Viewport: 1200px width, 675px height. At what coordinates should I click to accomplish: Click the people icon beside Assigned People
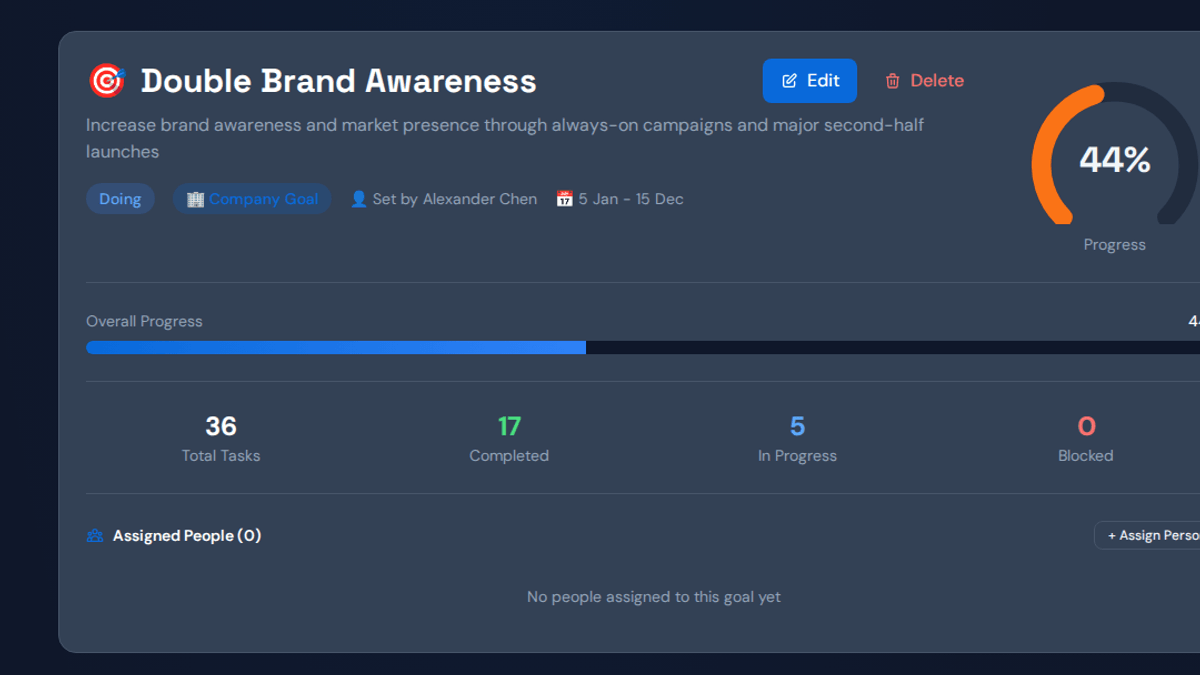click(95, 536)
